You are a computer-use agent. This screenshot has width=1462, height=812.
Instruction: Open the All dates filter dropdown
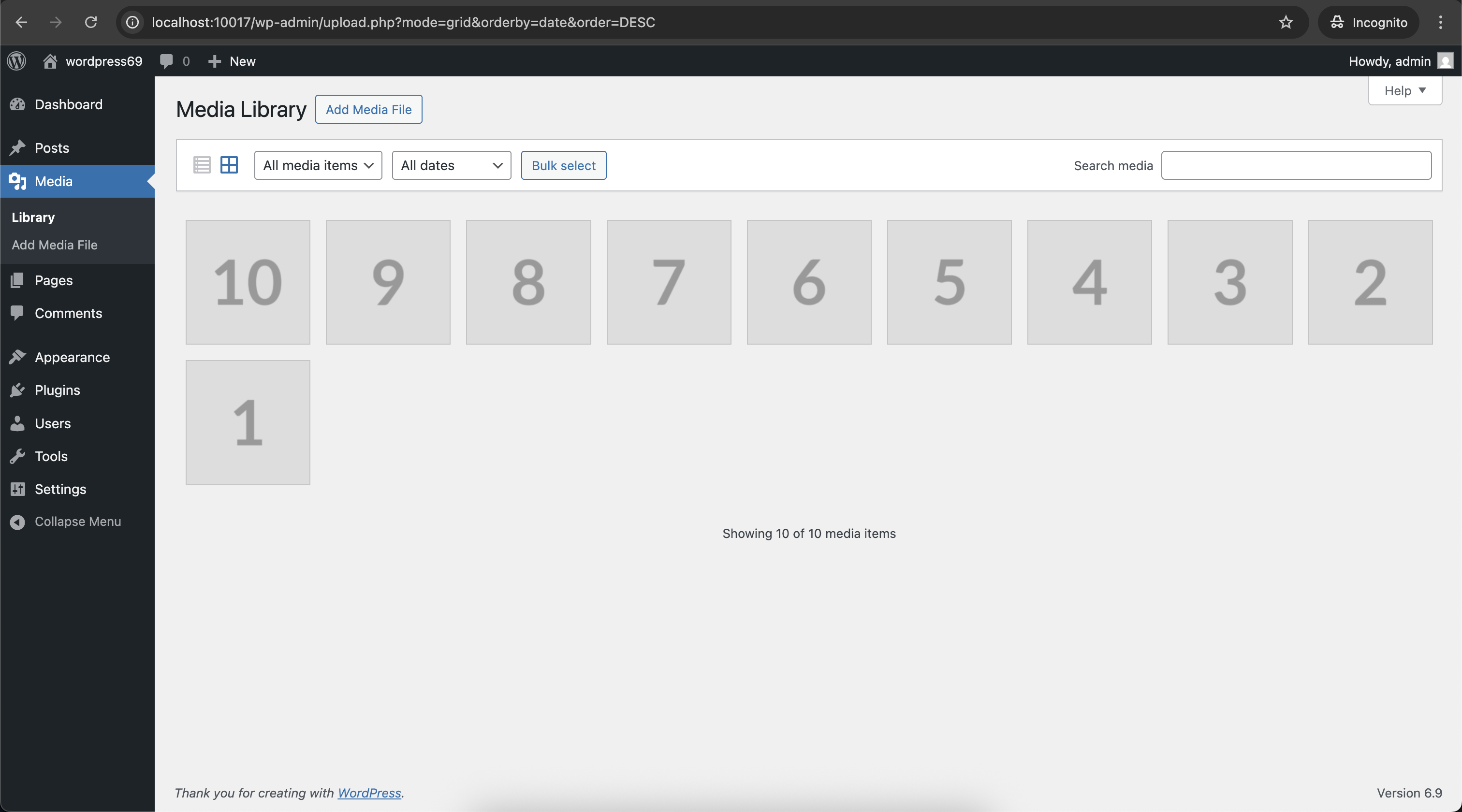coord(451,166)
